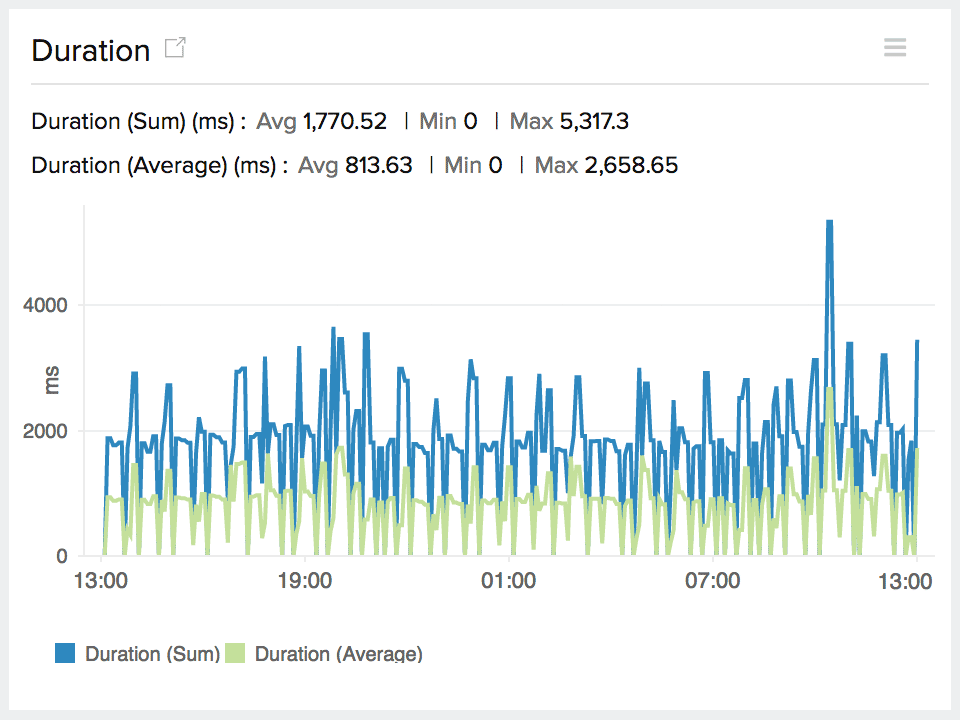
Task: Select the Duration (Average) legend label
Action: click(340, 653)
